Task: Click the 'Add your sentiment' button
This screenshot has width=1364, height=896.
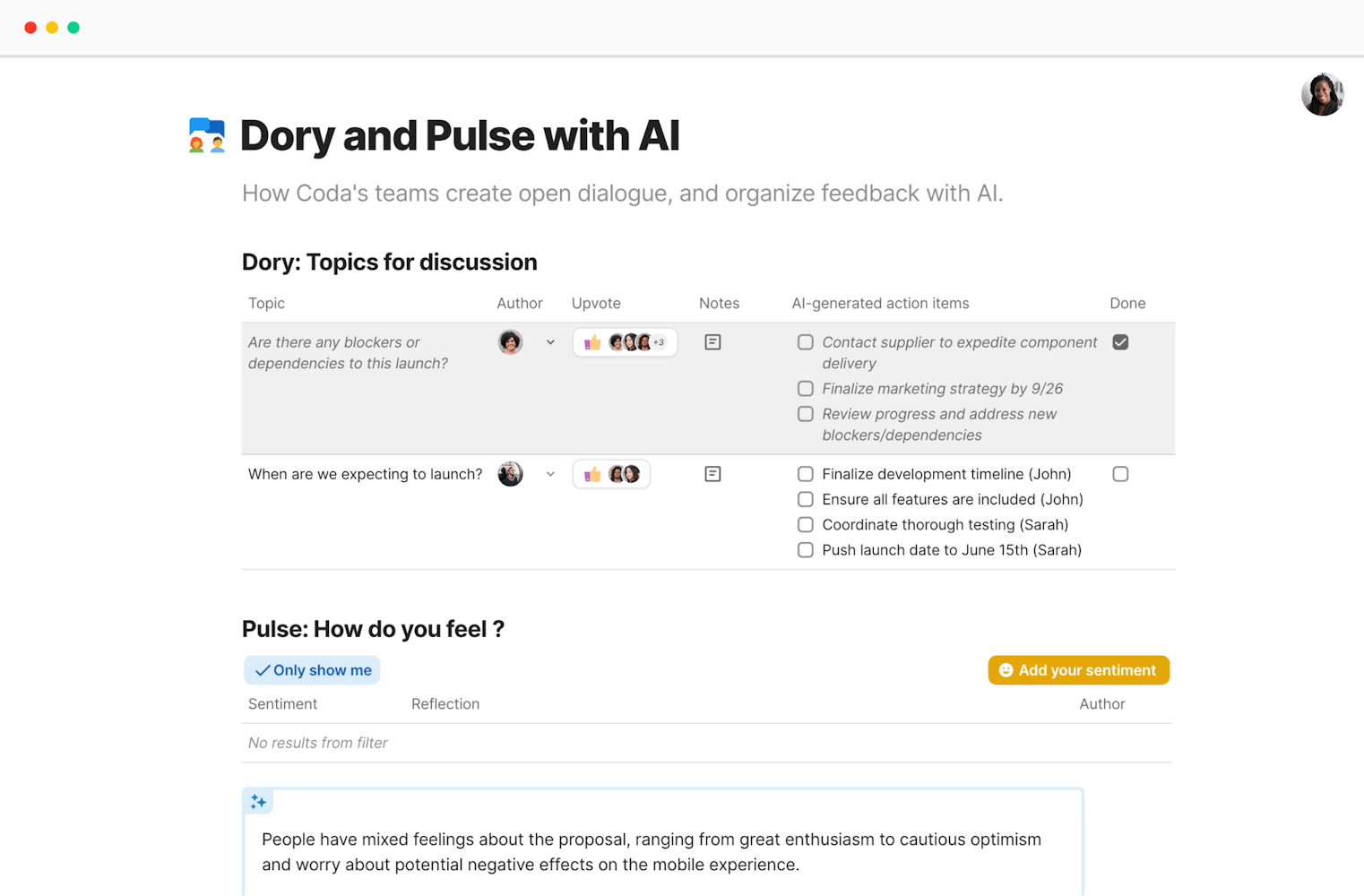Action: (x=1078, y=670)
